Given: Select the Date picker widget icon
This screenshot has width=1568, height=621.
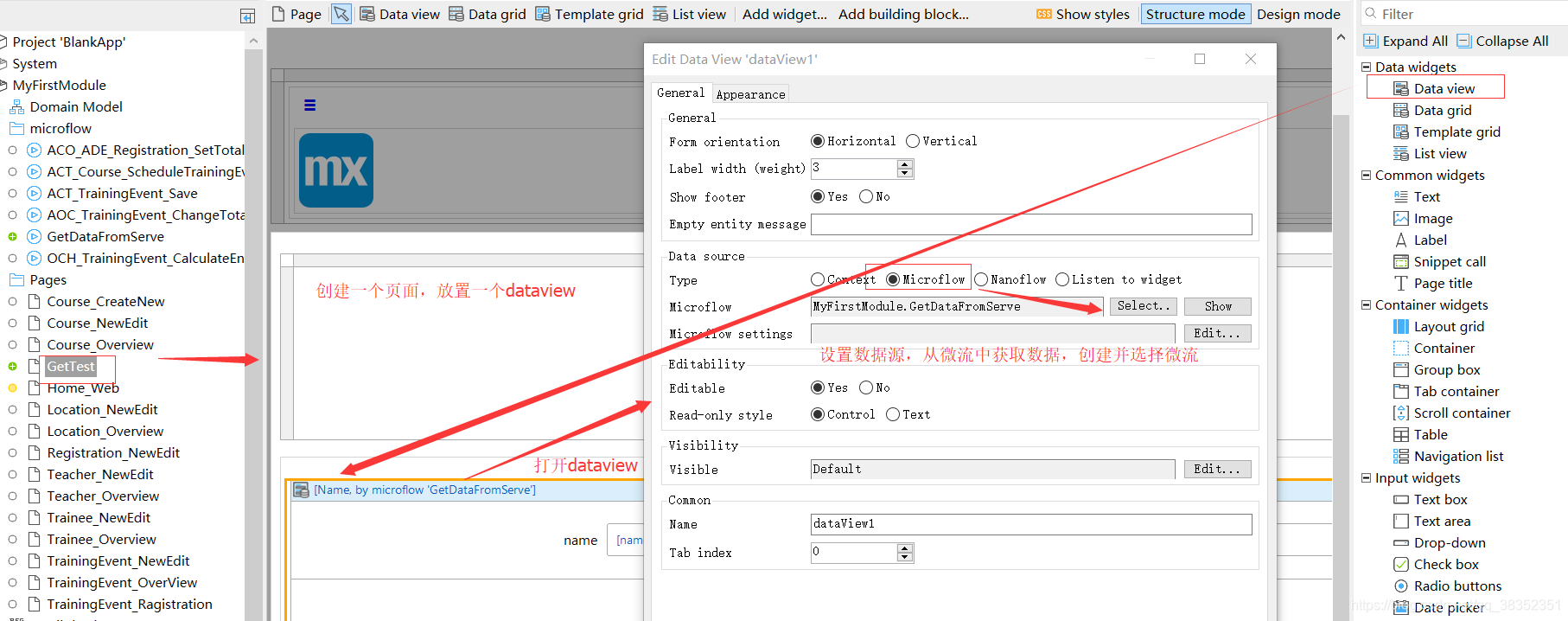Looking at the screenshot, I should 1401,607.
